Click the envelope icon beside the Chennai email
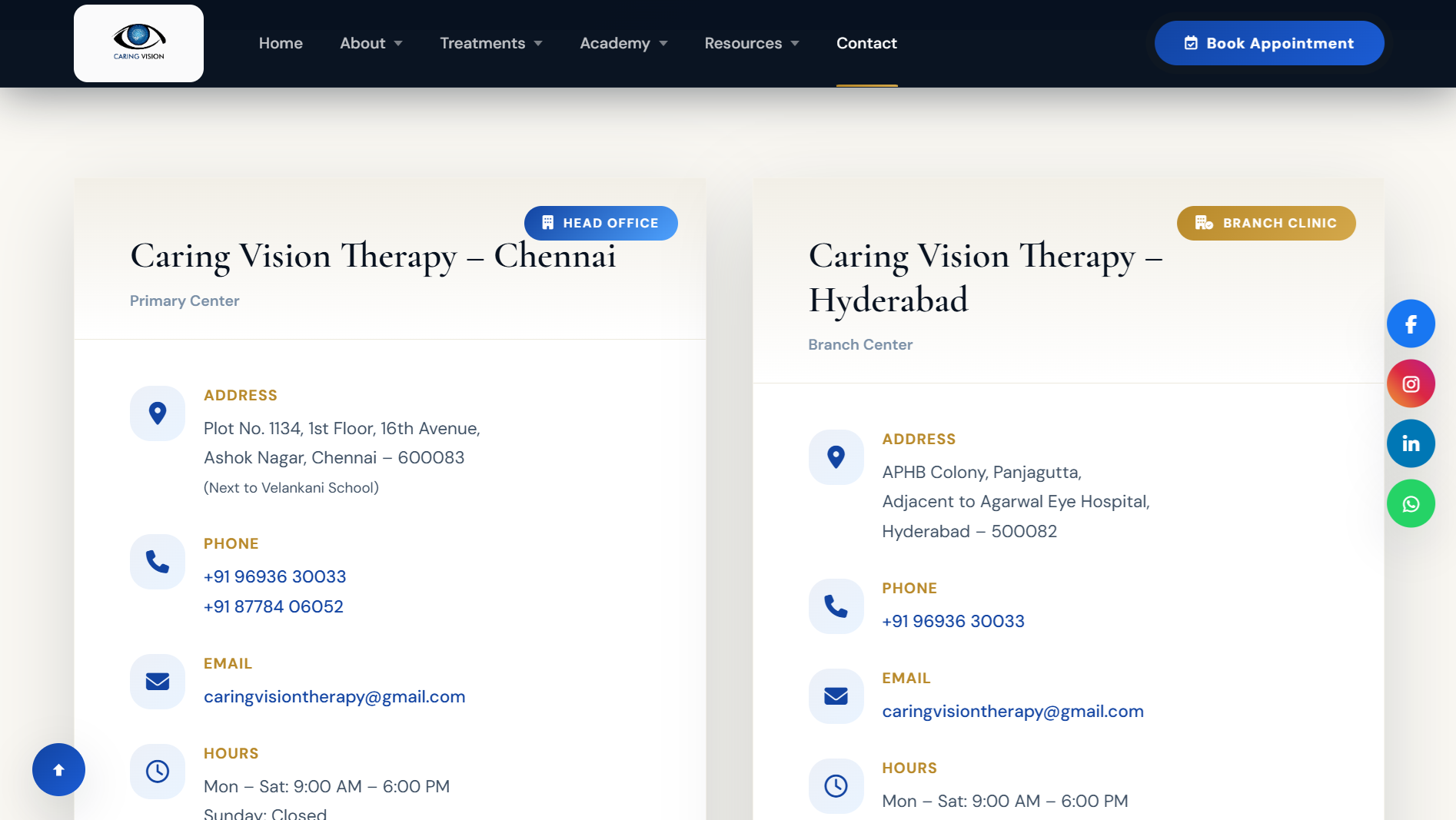Screen dimensions: 1456x820 tap(157, 682)
